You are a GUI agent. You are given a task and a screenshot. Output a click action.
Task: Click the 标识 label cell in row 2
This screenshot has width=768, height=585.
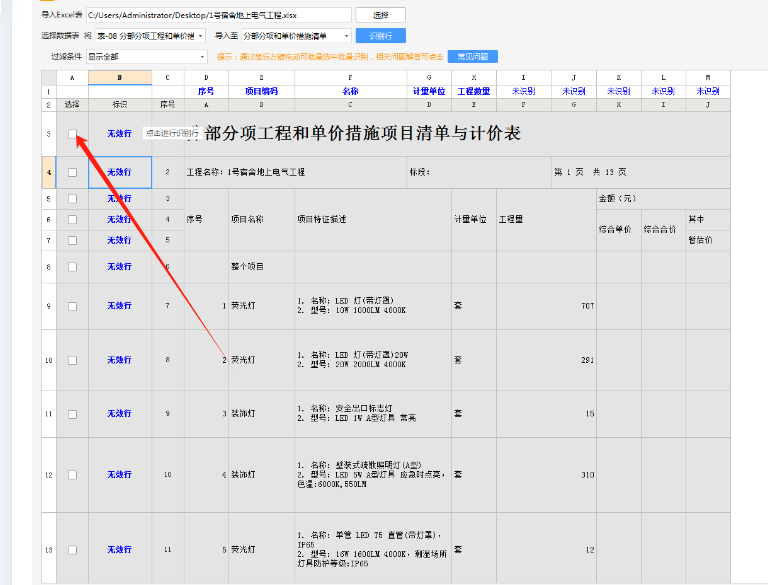click(120, 105)
